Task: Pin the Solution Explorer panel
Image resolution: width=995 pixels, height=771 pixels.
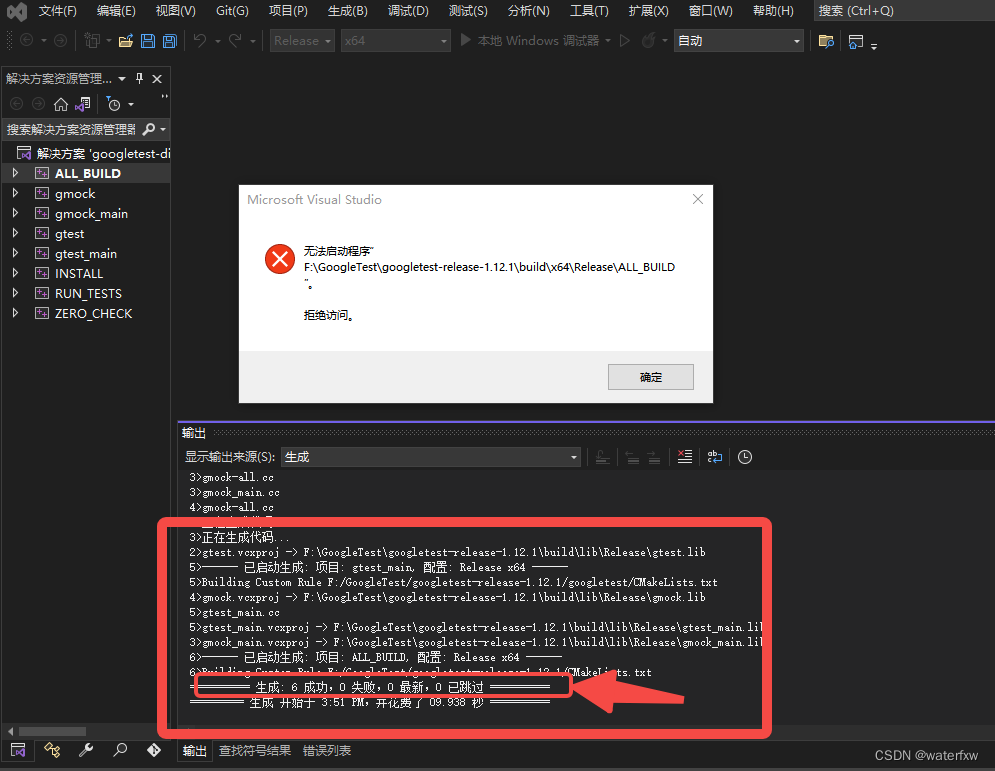Action: 140,78
